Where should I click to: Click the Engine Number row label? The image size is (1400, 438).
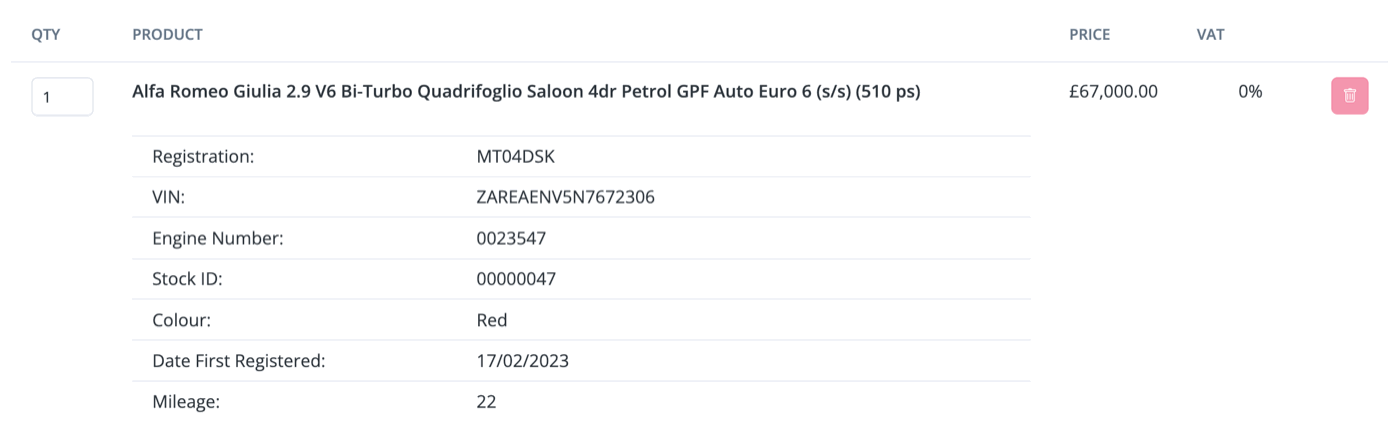tap(218, 238)
